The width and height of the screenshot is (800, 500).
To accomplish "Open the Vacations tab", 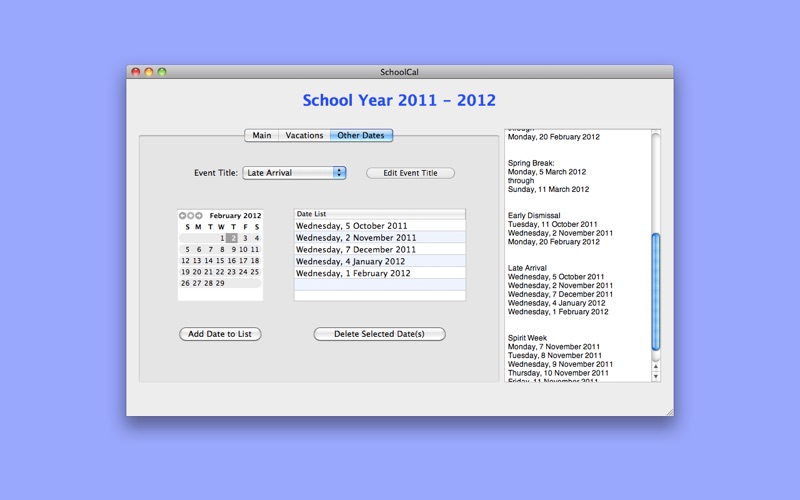I will click(304, 135).
